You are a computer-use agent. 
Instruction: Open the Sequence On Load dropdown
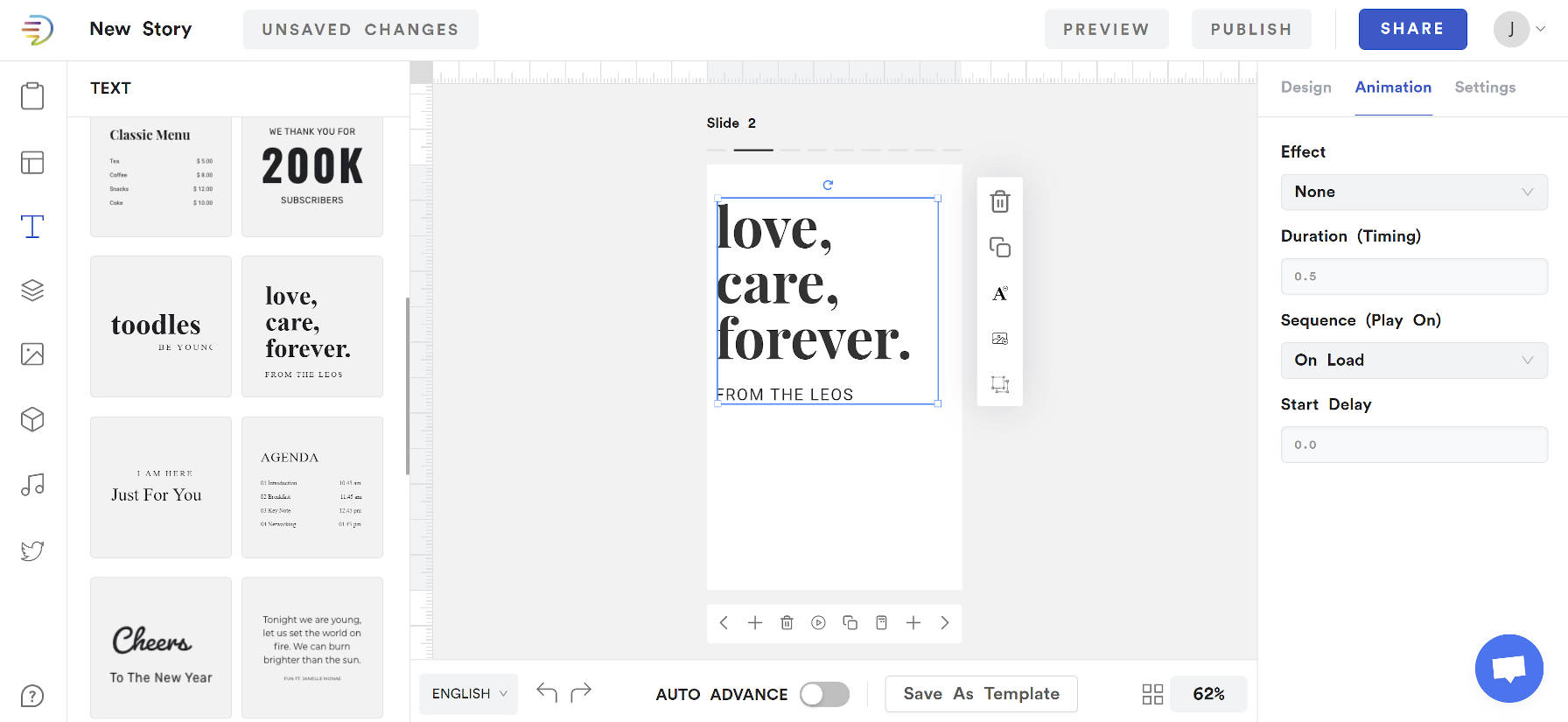point(1413,361)
